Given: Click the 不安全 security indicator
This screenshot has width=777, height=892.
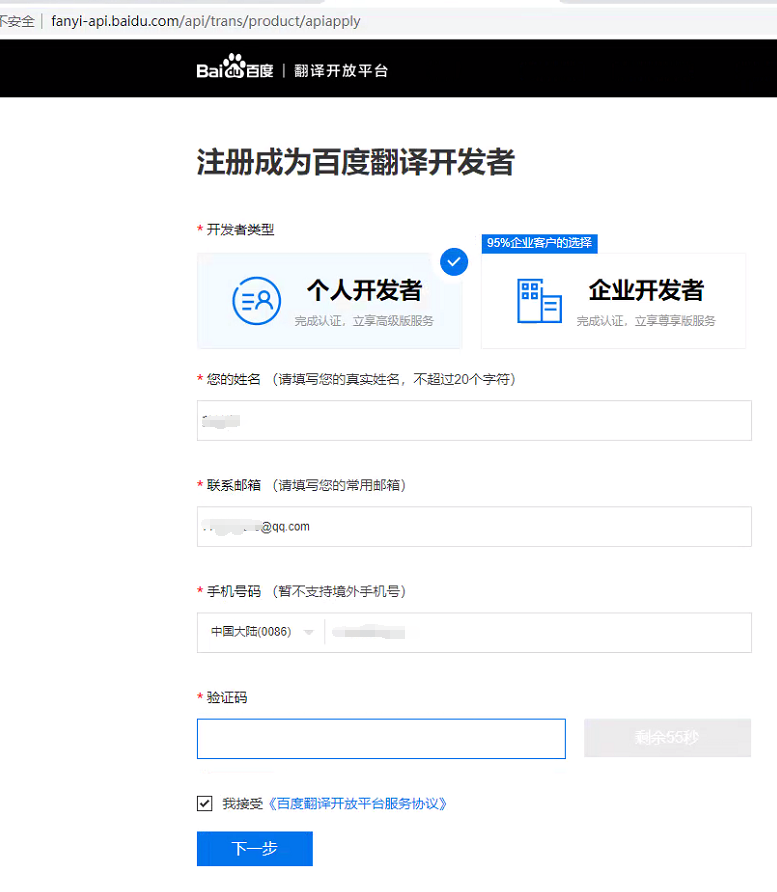Looking at the screenshot, I should pyautogui.click(x=17, y=21).
